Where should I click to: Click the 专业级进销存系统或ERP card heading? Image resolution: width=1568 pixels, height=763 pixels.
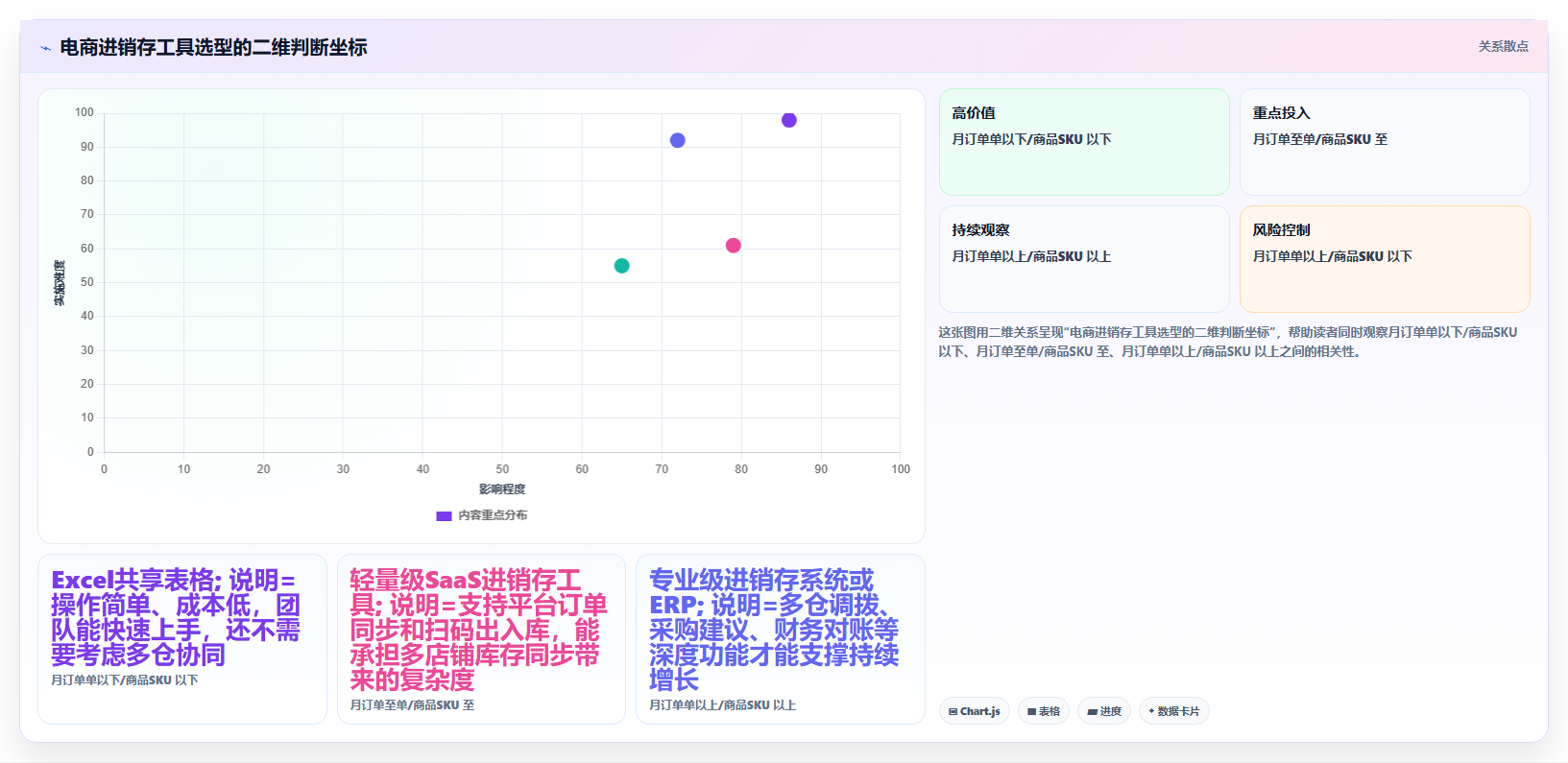click(x=774, y=630)
